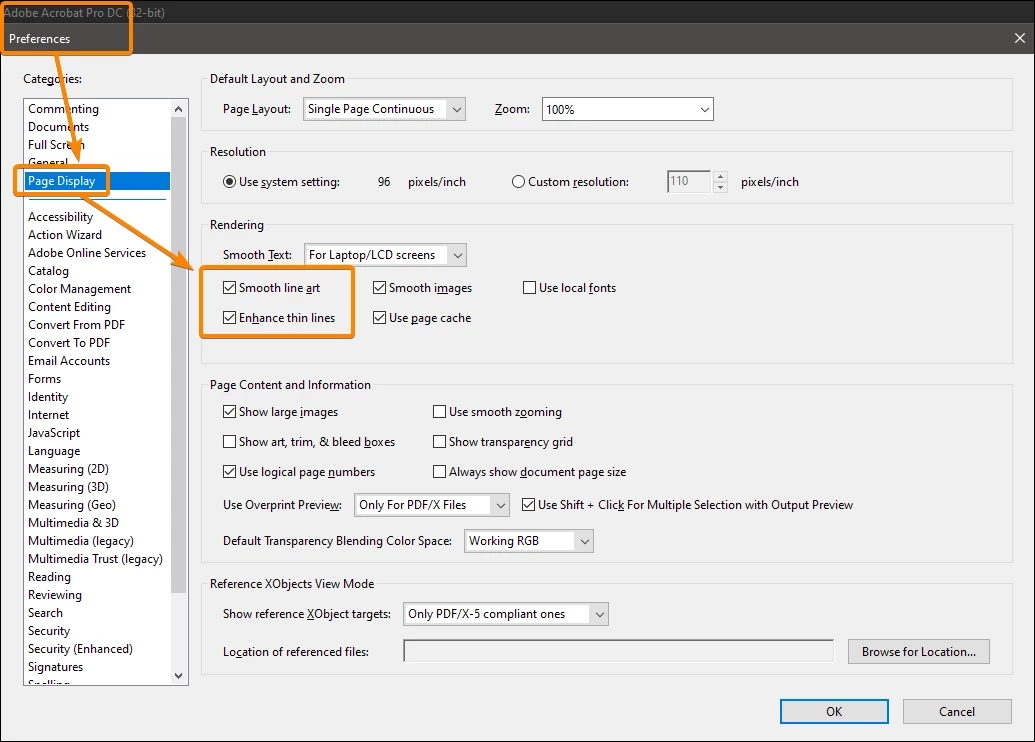Select Full Screen category

(56, 145)
